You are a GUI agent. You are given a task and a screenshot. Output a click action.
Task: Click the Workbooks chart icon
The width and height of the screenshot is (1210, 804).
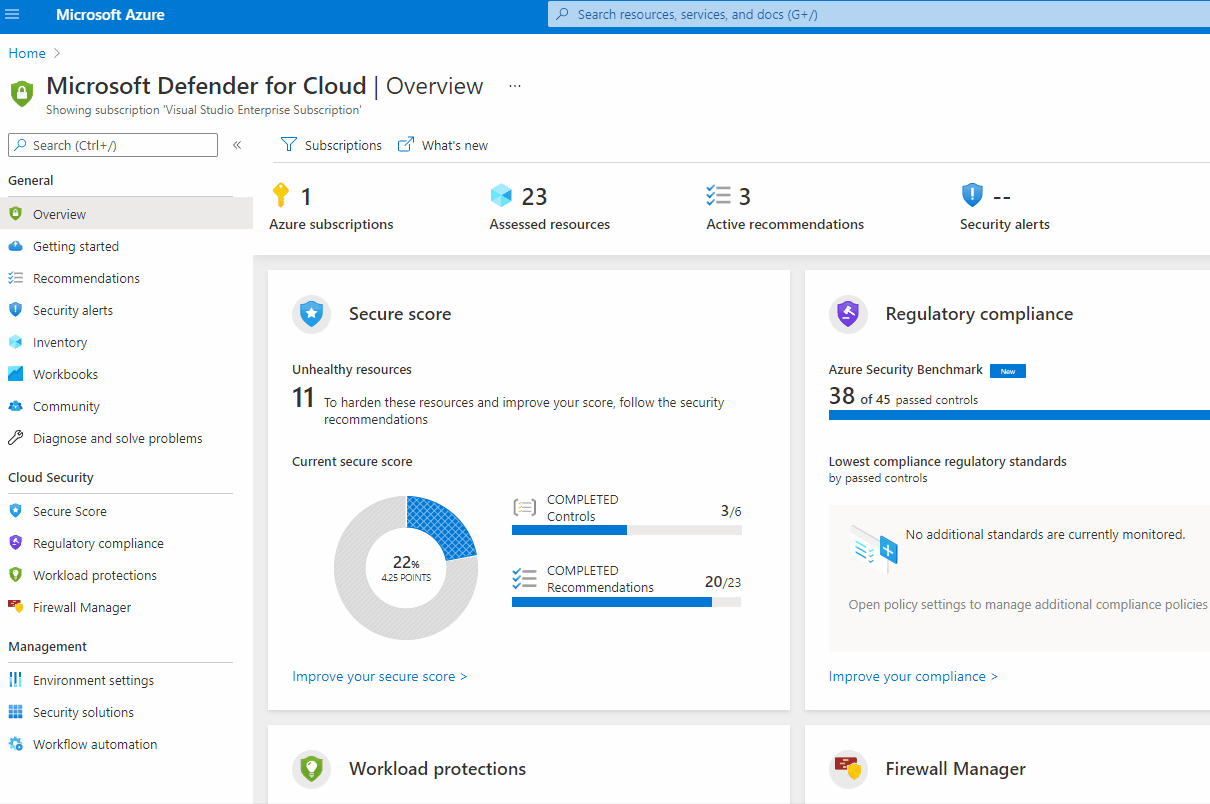(x=15, y=374)
